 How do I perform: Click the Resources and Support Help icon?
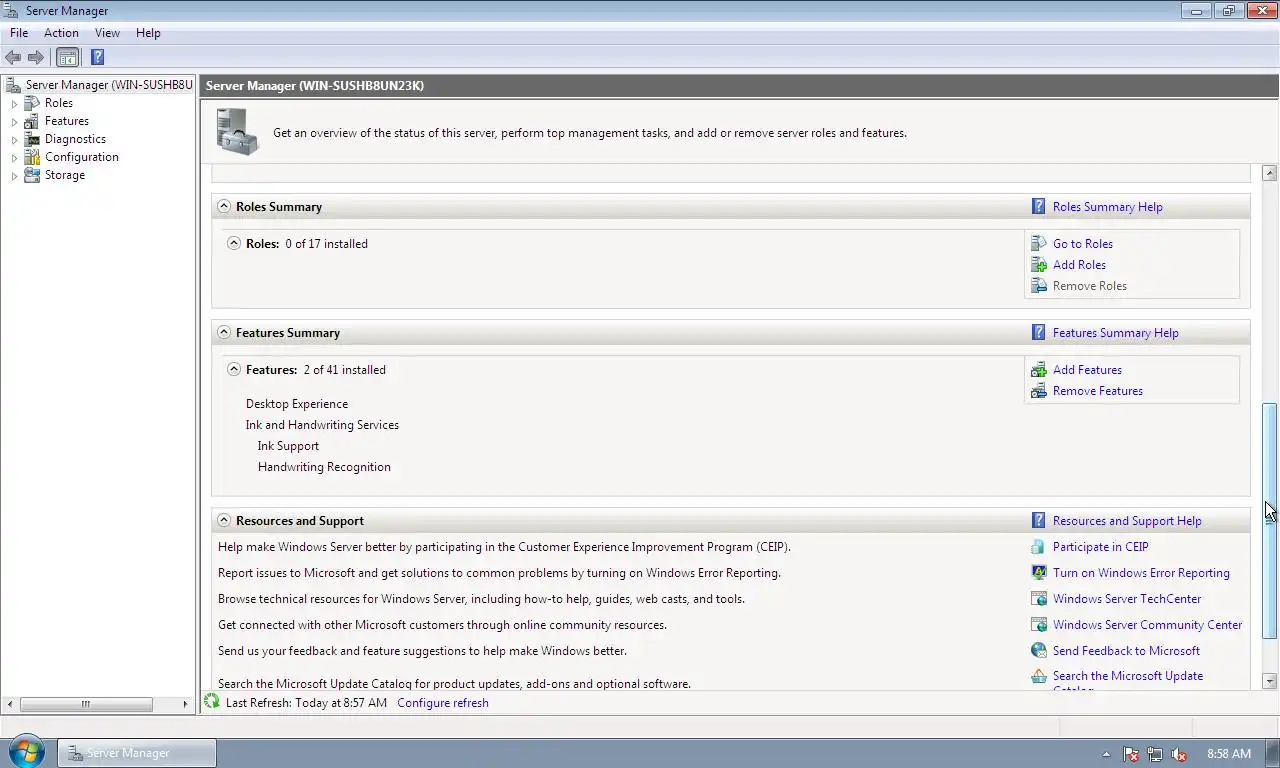pos(1039,521)
